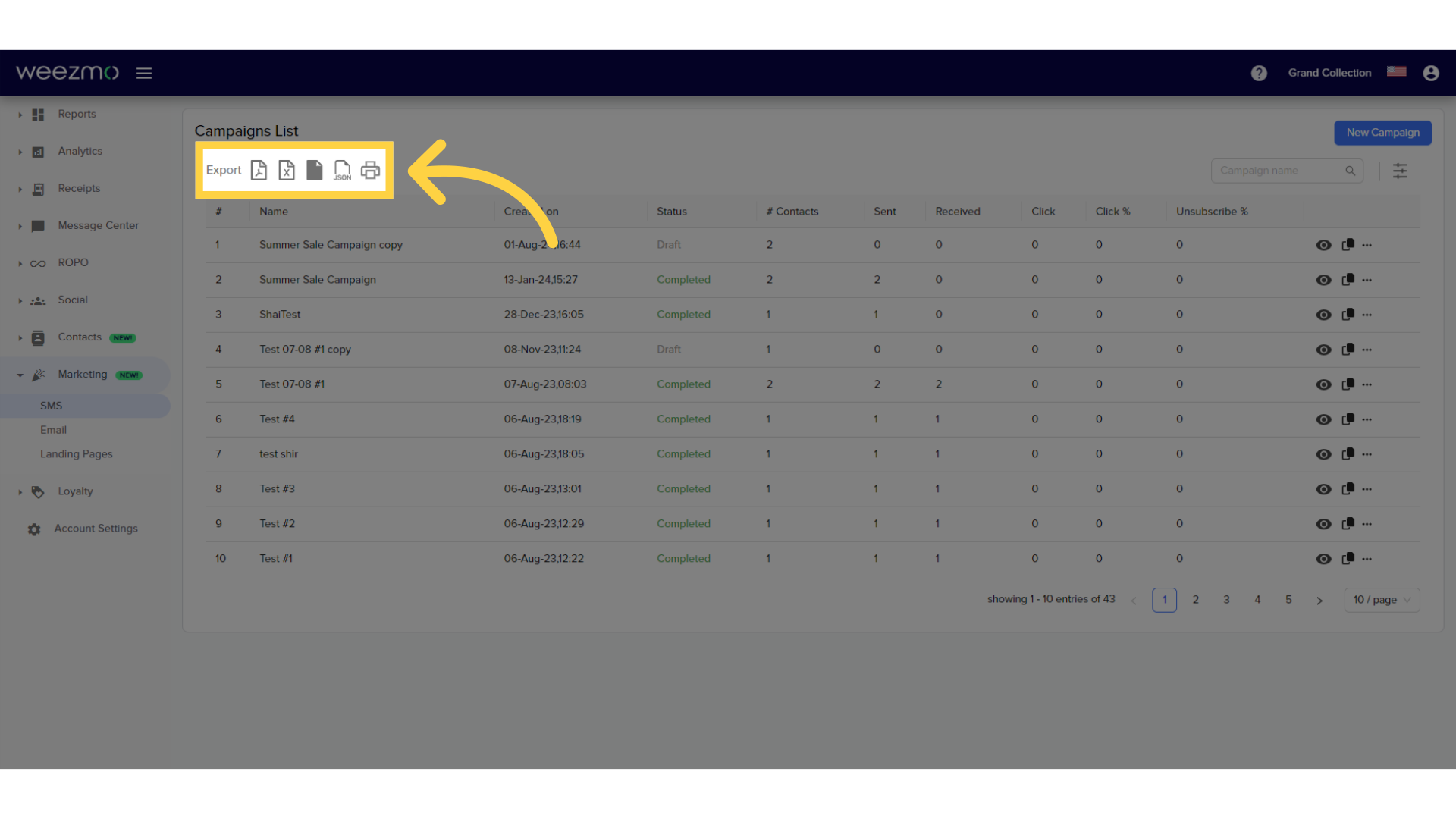Open Test #2 campaign name
This screenshot has height=819, width=1456.
tap(277, 524)
